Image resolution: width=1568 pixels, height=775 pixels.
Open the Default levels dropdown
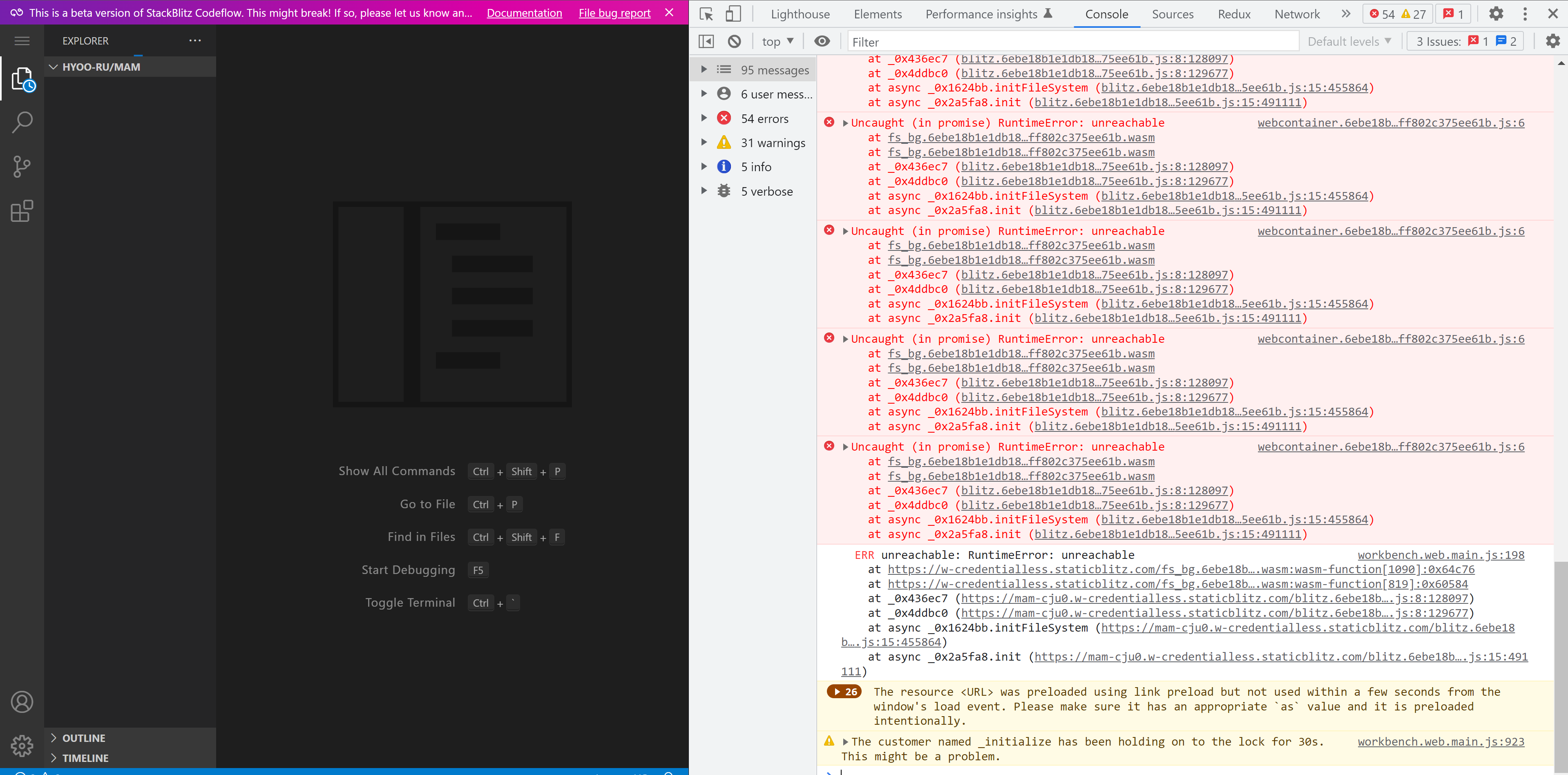[1349, 41]
